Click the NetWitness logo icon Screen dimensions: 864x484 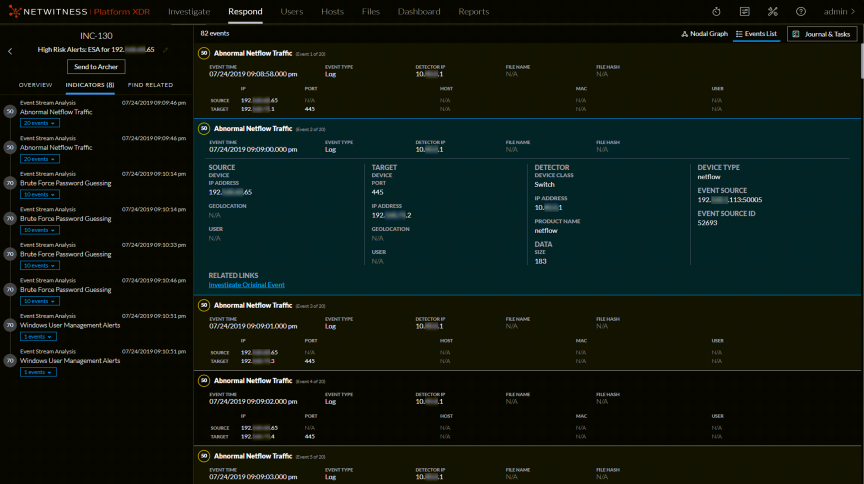tap(14, 12)
